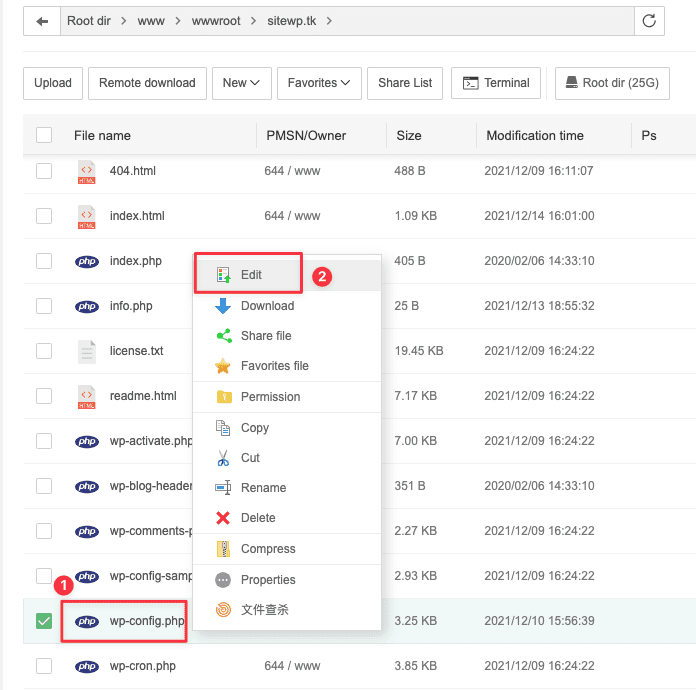Screen dimensions: 696x690
Task: Open the Share List
Action: pos(405,83)
